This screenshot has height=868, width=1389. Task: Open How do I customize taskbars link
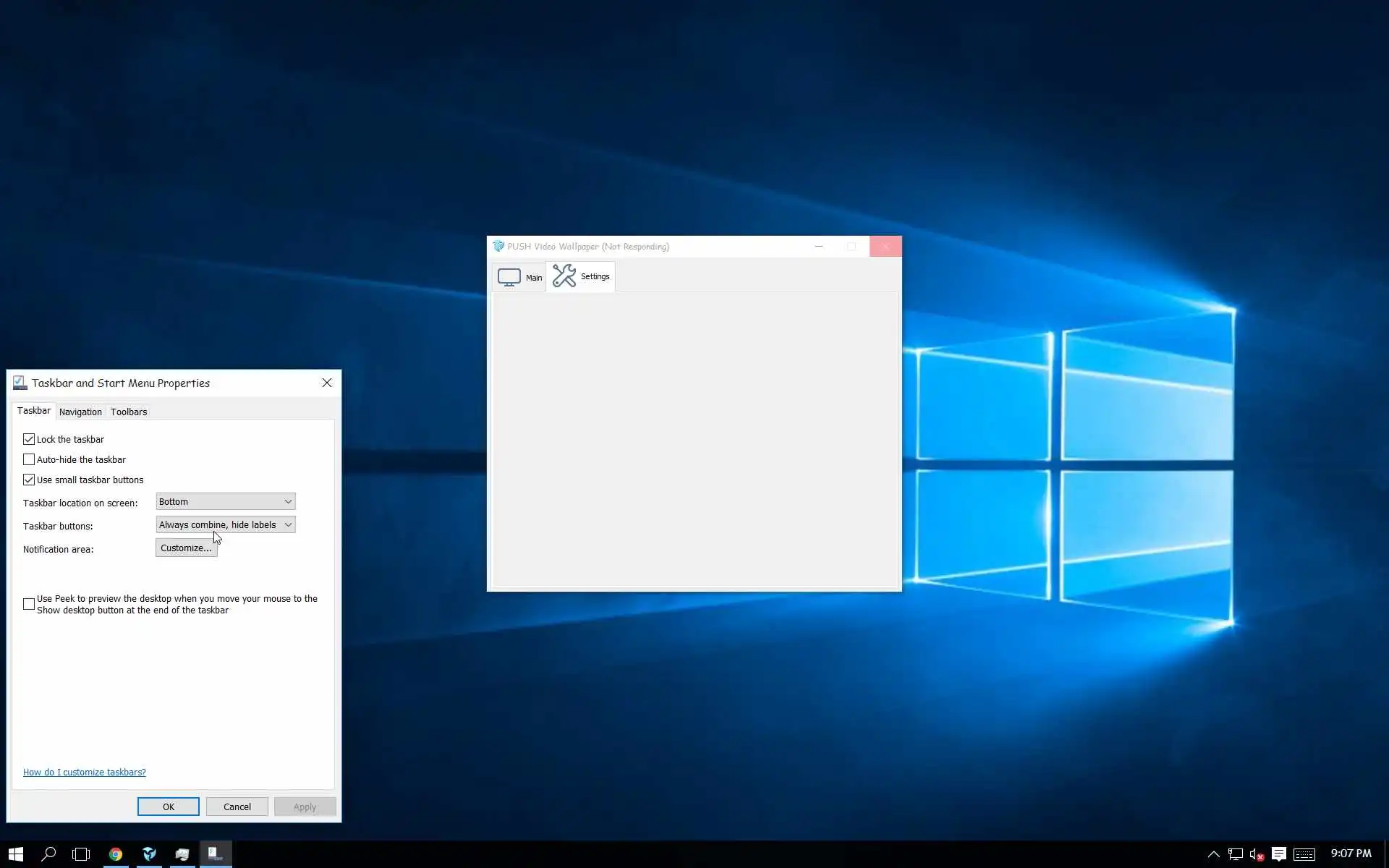pos(84,772)
